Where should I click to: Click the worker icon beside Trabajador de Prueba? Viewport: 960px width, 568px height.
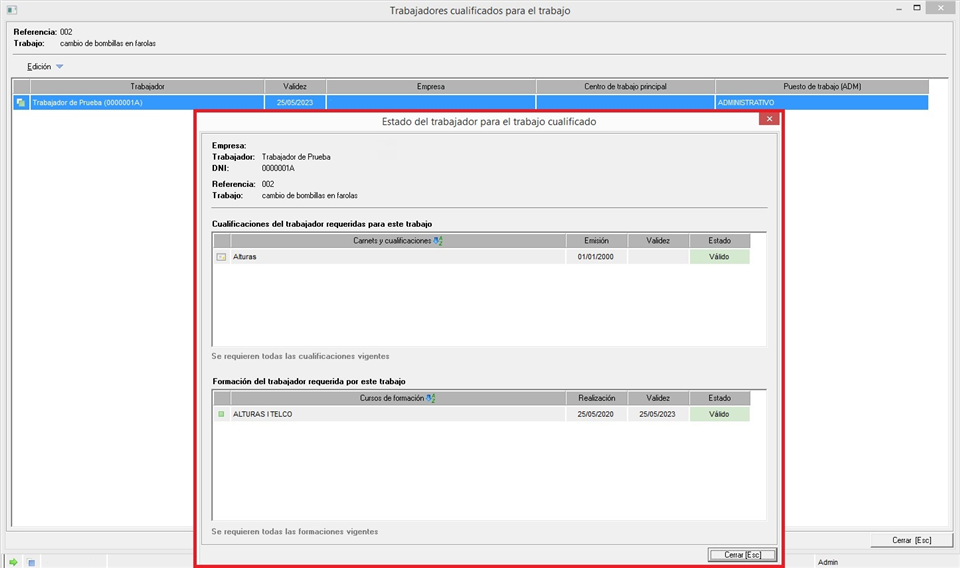point(21,102)
